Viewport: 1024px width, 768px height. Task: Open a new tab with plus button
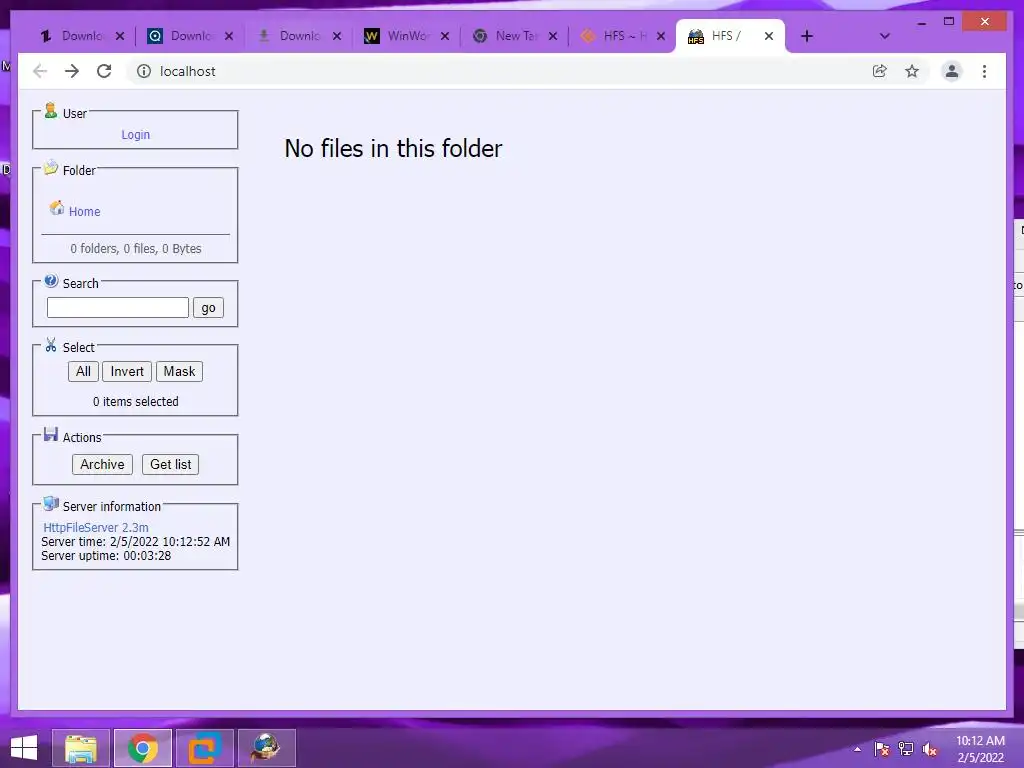[807, 36]
